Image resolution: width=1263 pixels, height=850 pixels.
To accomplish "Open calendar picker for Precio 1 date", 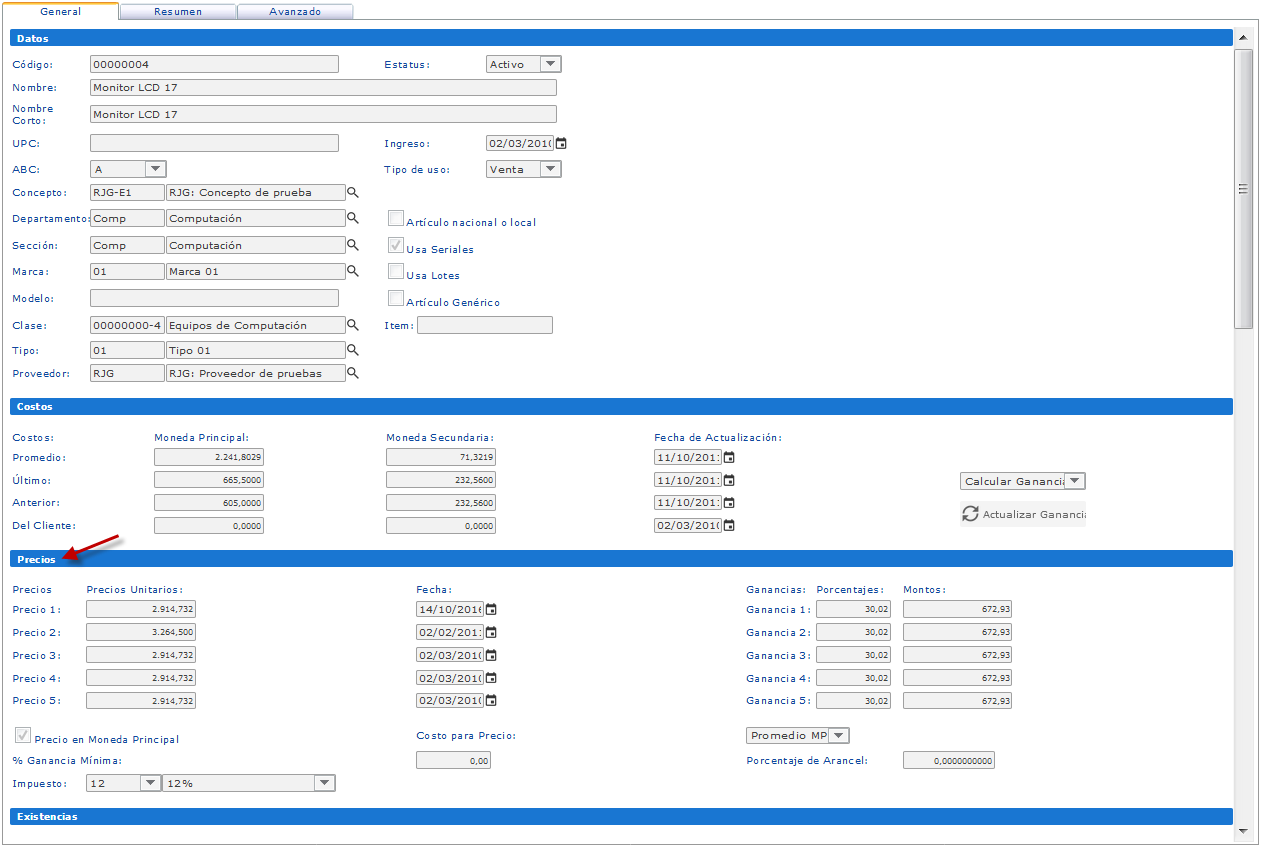I will coord(491,610).
